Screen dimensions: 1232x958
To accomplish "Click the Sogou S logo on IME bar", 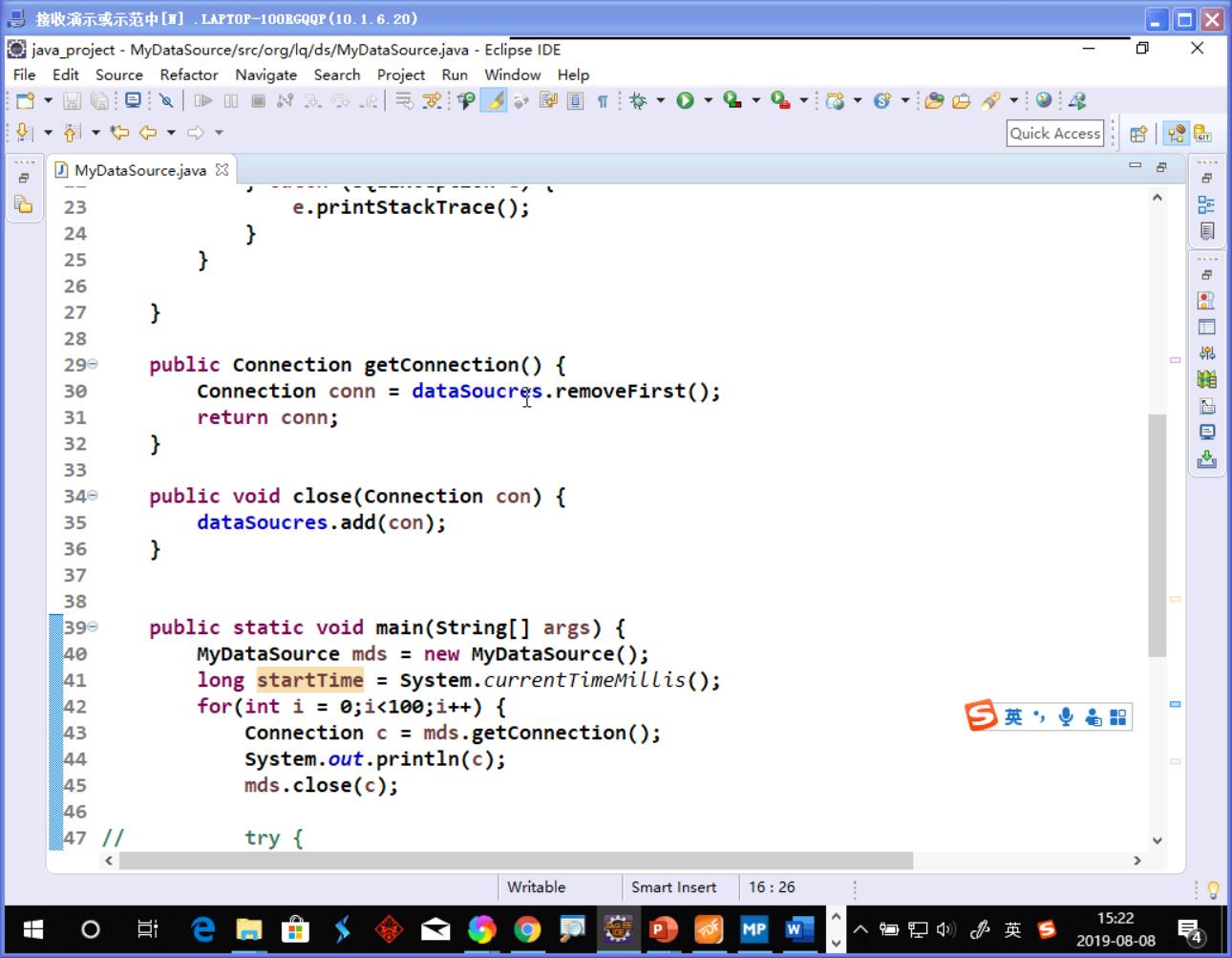I will click(x=981, y=715).
